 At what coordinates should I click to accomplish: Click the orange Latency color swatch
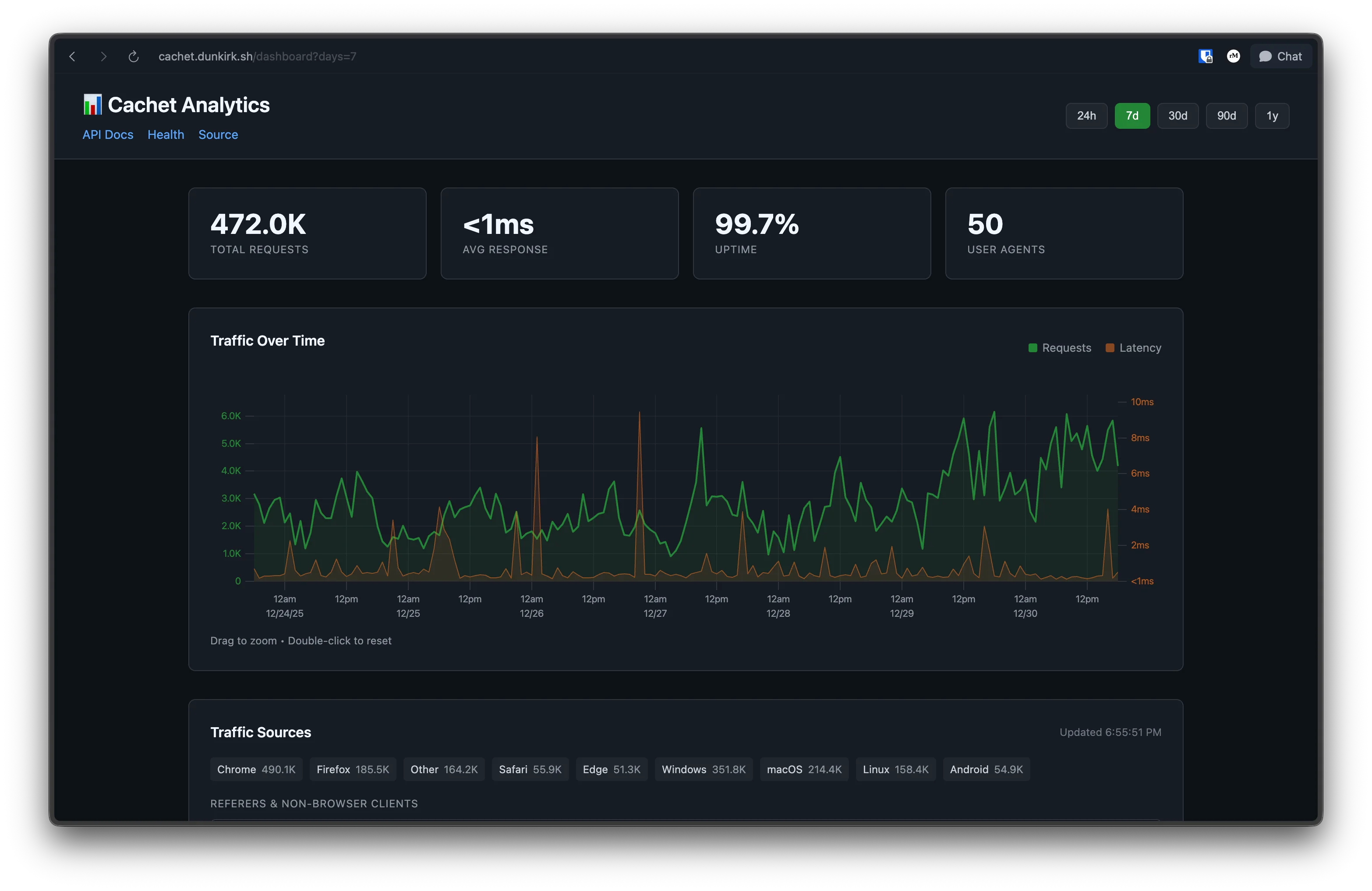click(1109, 347)
